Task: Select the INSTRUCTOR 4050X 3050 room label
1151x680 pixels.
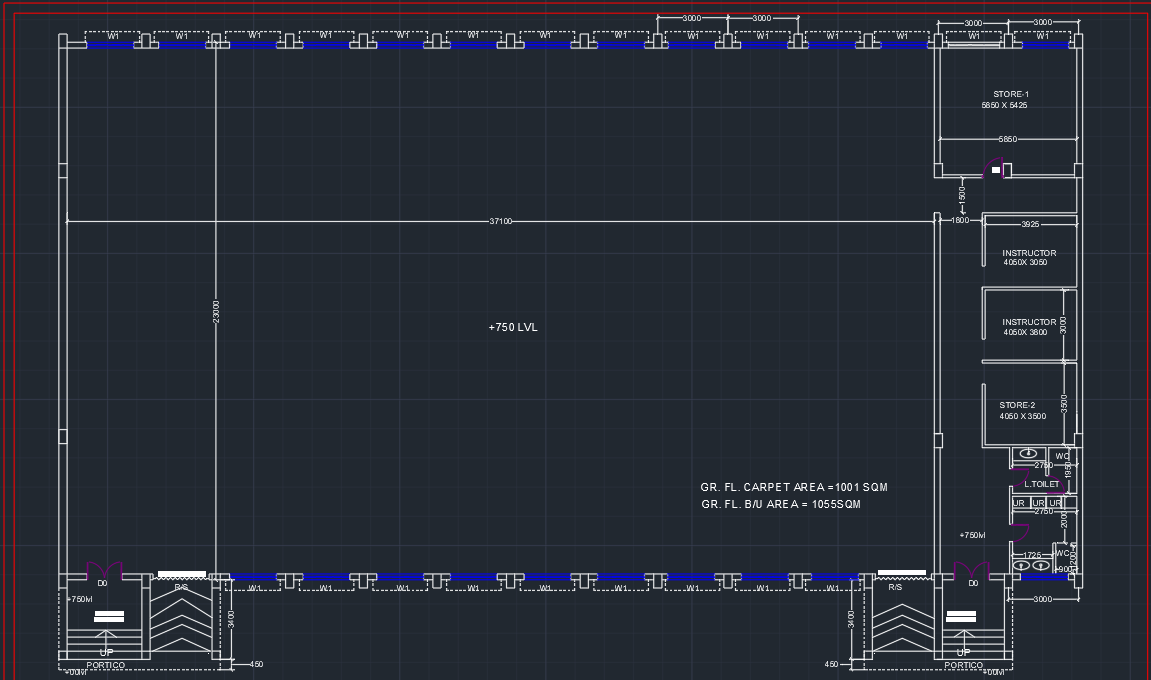Action: (1029, 257)
